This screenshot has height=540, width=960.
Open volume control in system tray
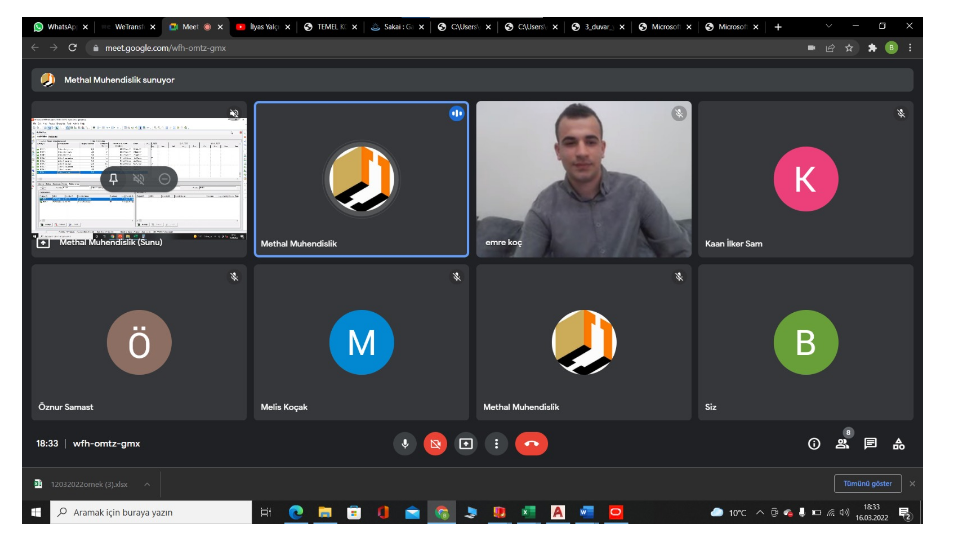click(x=845, y=512)
